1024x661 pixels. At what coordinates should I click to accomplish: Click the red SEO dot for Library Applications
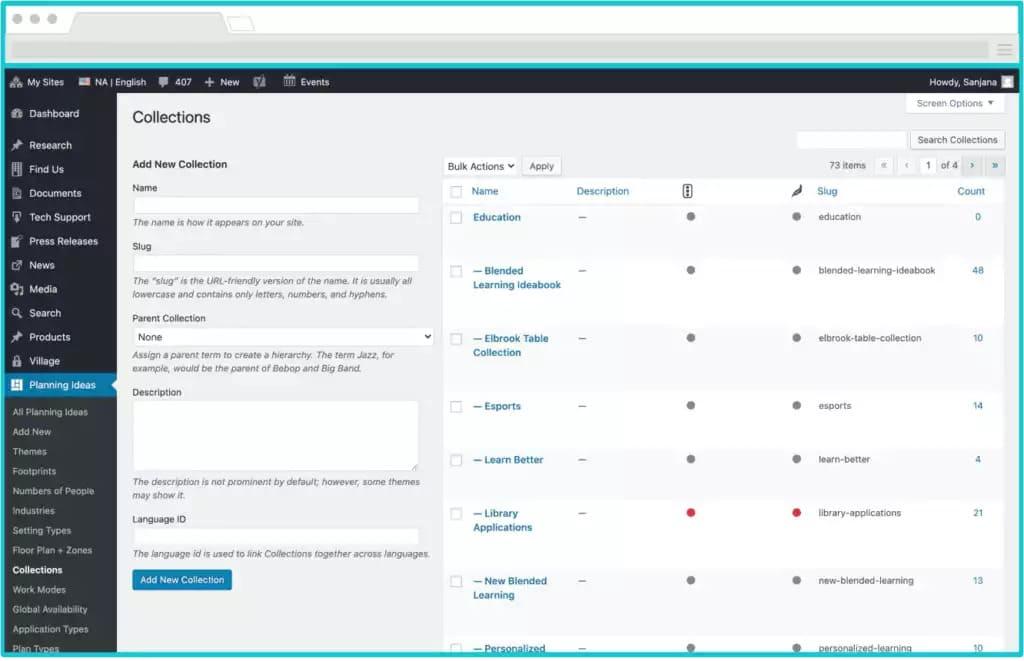691,513
